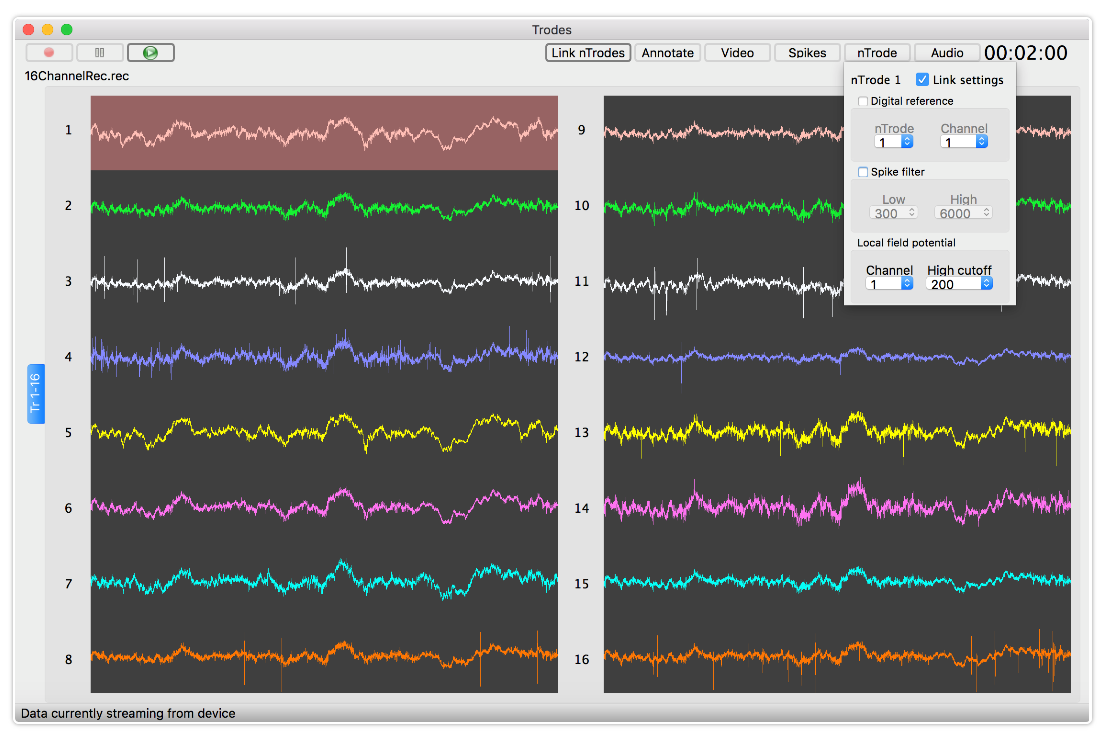Image resolution: width=1103 pixels, height=736 pixels.
Task: Open the LFP Channel dropdown
Action: point(889,284)
